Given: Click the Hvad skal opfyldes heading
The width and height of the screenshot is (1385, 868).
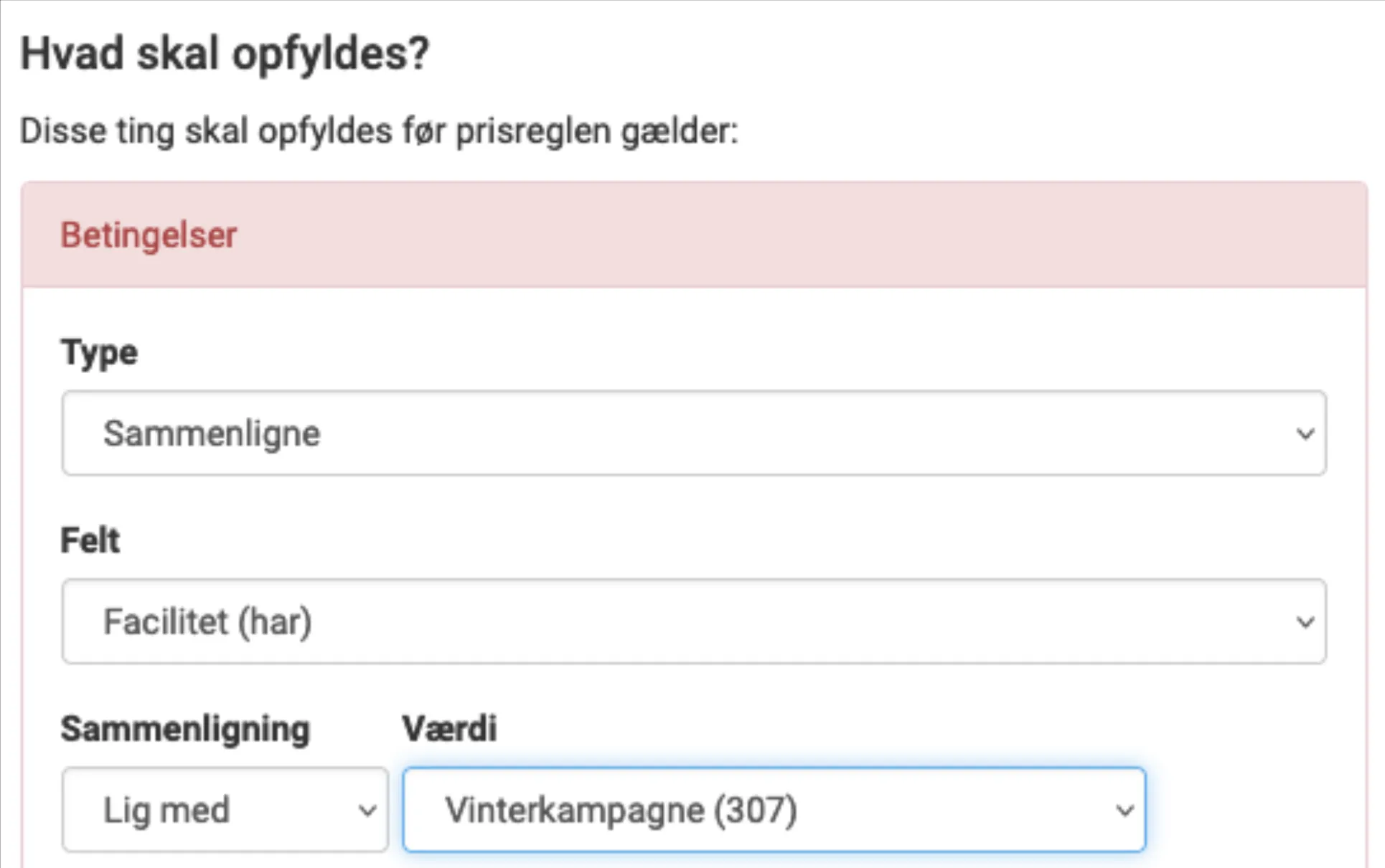Looking at the screenshot, I should tap(226, 52).
